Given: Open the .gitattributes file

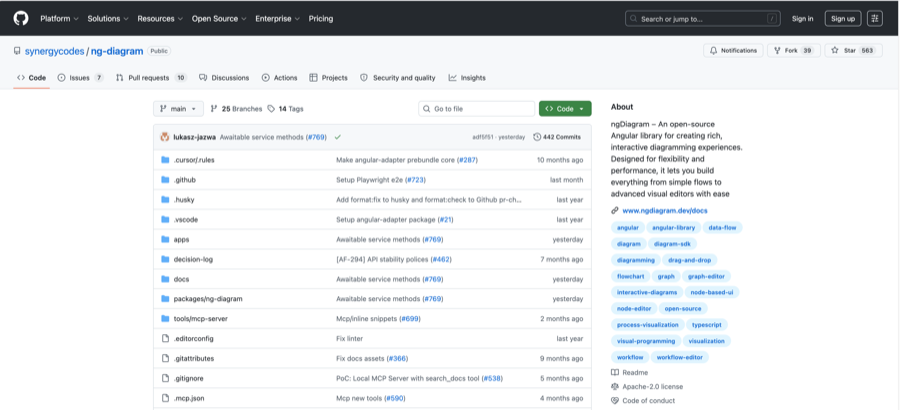Looking at the screenshot, I should 193,359.
